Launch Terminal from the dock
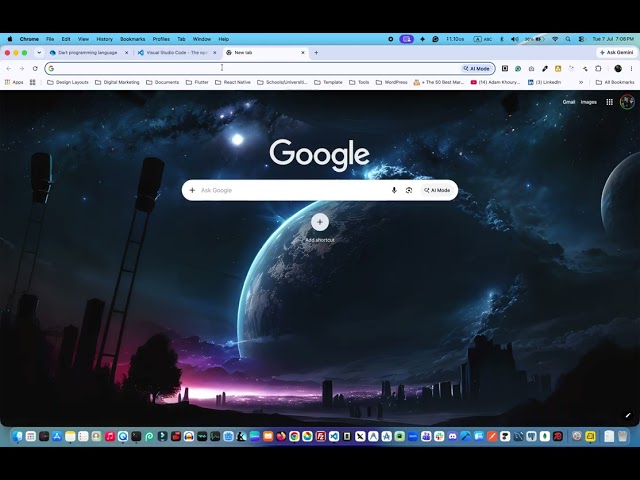Screen dimensions: 640x480 [x=136, y=436]
